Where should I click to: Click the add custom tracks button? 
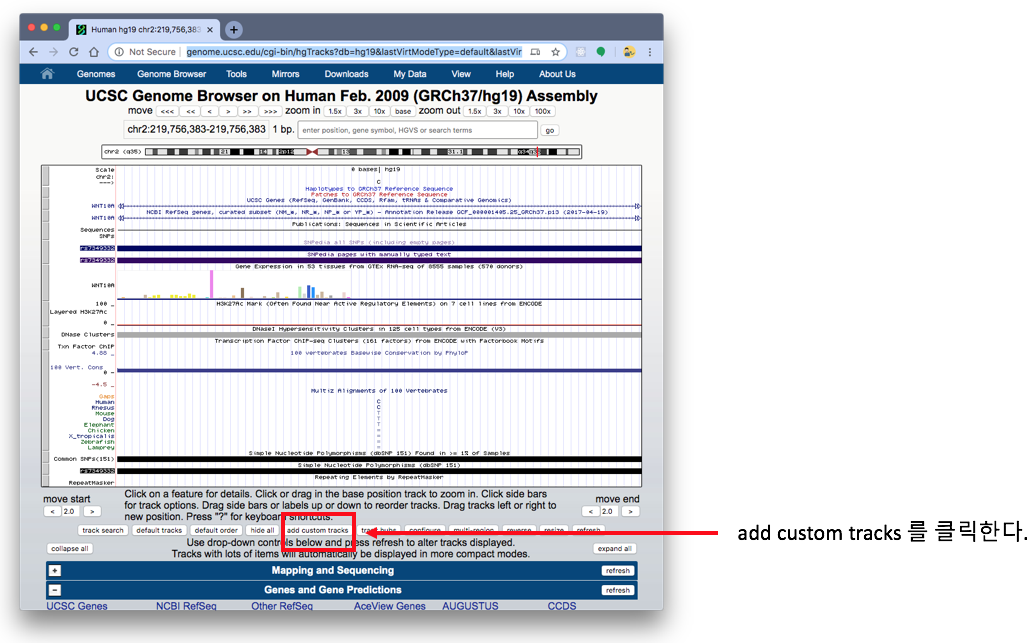pos(317,531)
